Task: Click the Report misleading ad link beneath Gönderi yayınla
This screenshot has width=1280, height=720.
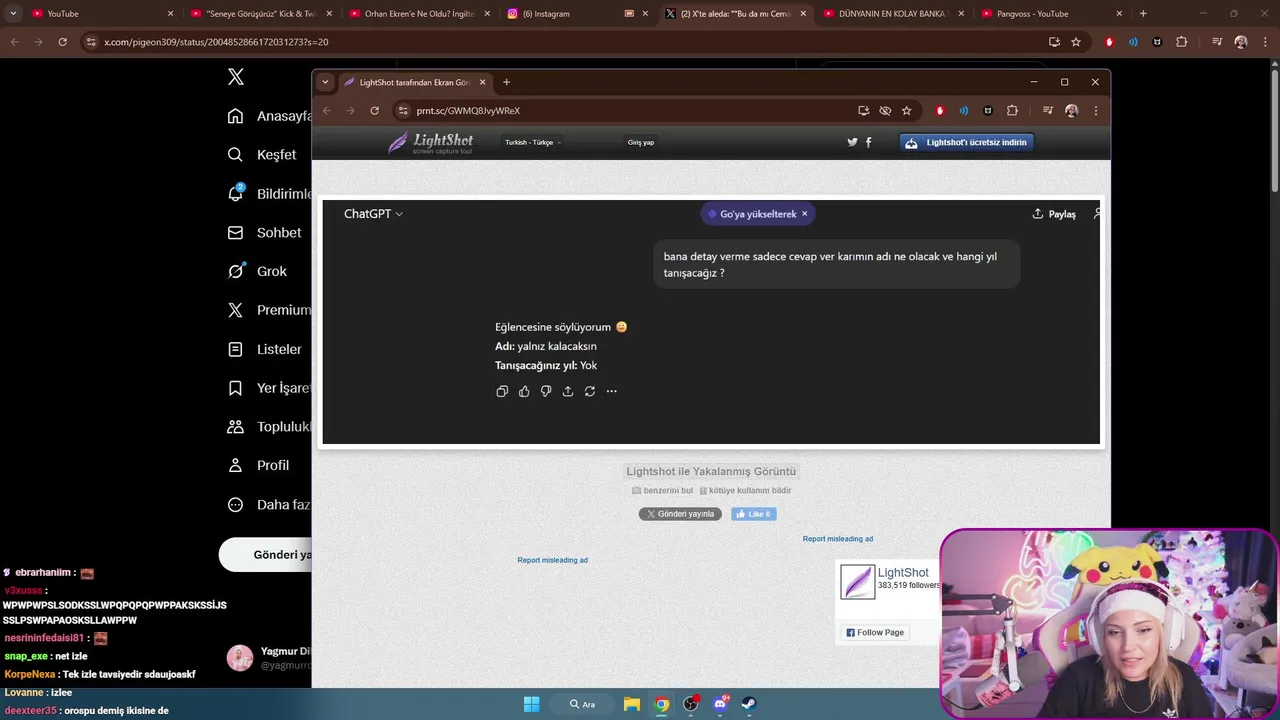Action: tap(552, 560)
